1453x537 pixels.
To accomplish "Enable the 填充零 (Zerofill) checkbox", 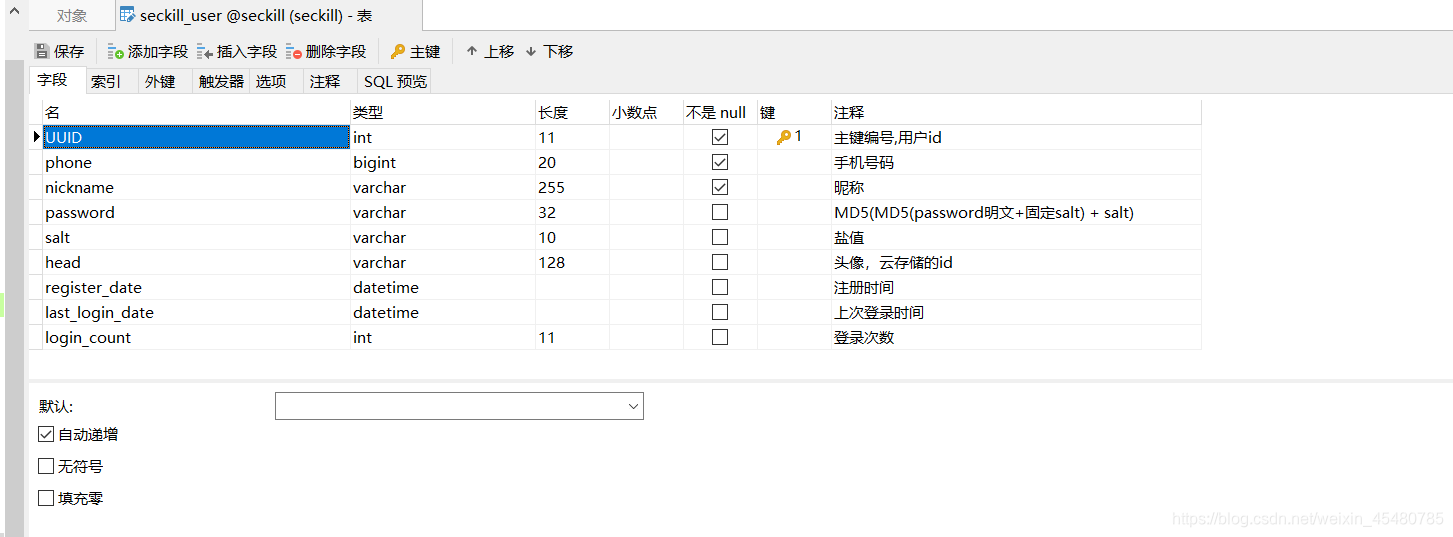I will (46, 498).
